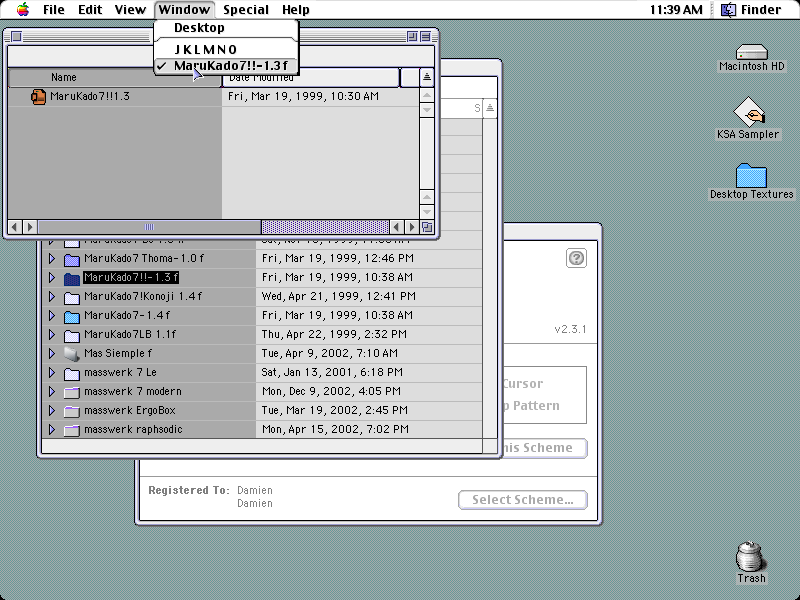
Task: Open the Special menu
Action: click(245, 10)
